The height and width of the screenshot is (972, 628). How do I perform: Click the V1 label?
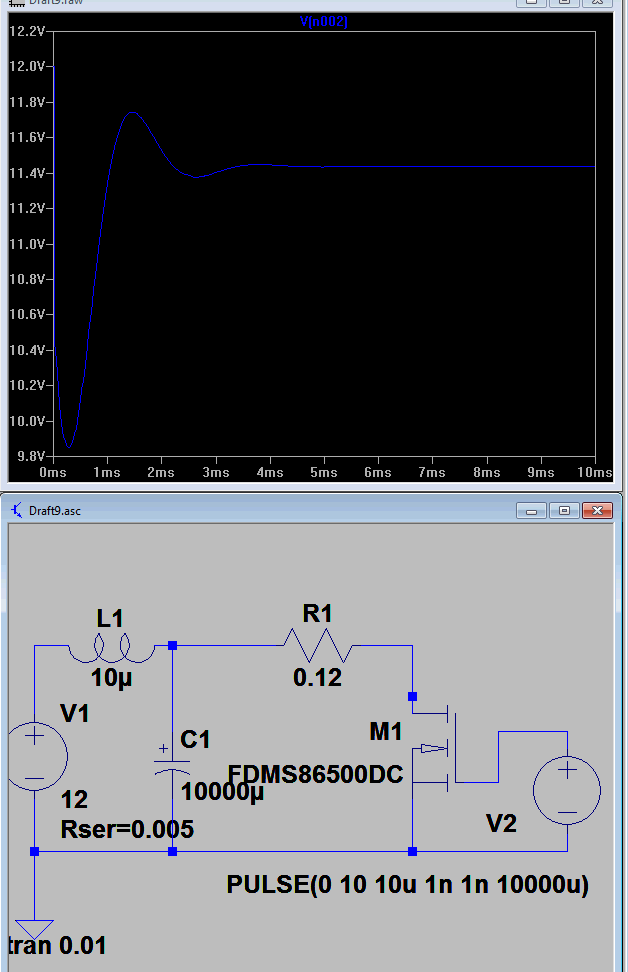click(75, 714)
